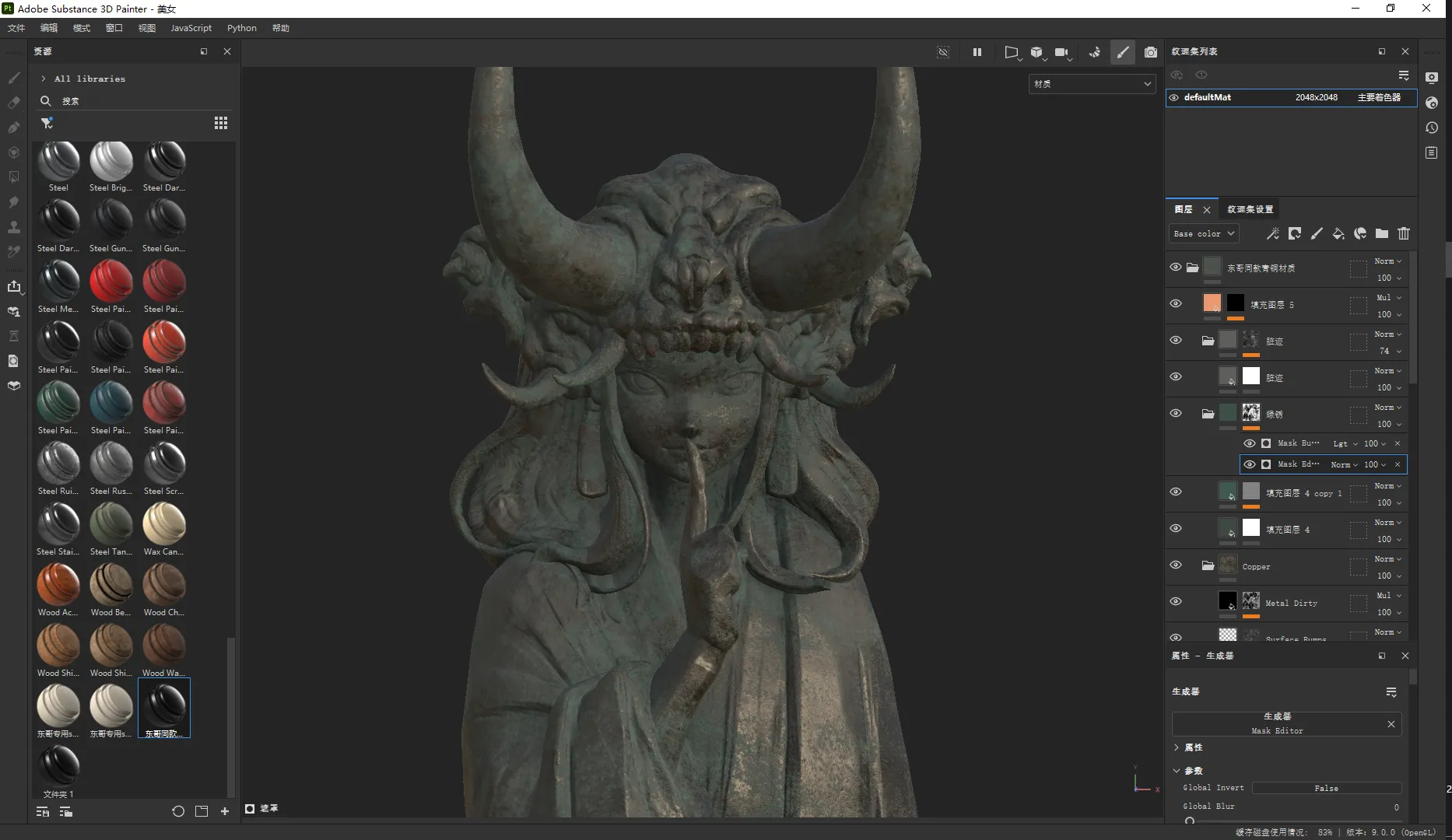Switch asset panel to grid view icon
The image size is (1452, 840).
point(221,123)
